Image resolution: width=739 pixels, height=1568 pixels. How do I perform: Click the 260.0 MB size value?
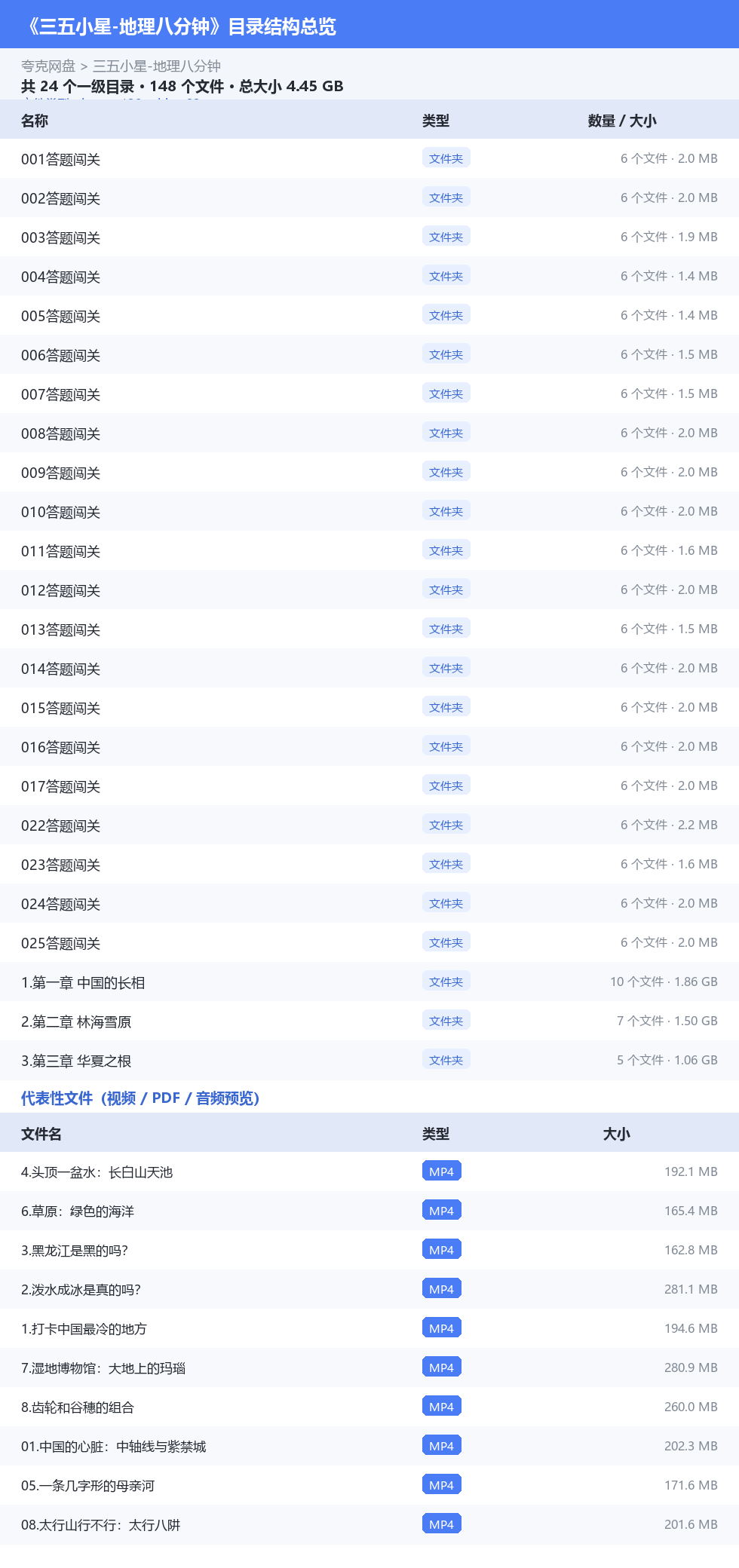point(691,1407)
